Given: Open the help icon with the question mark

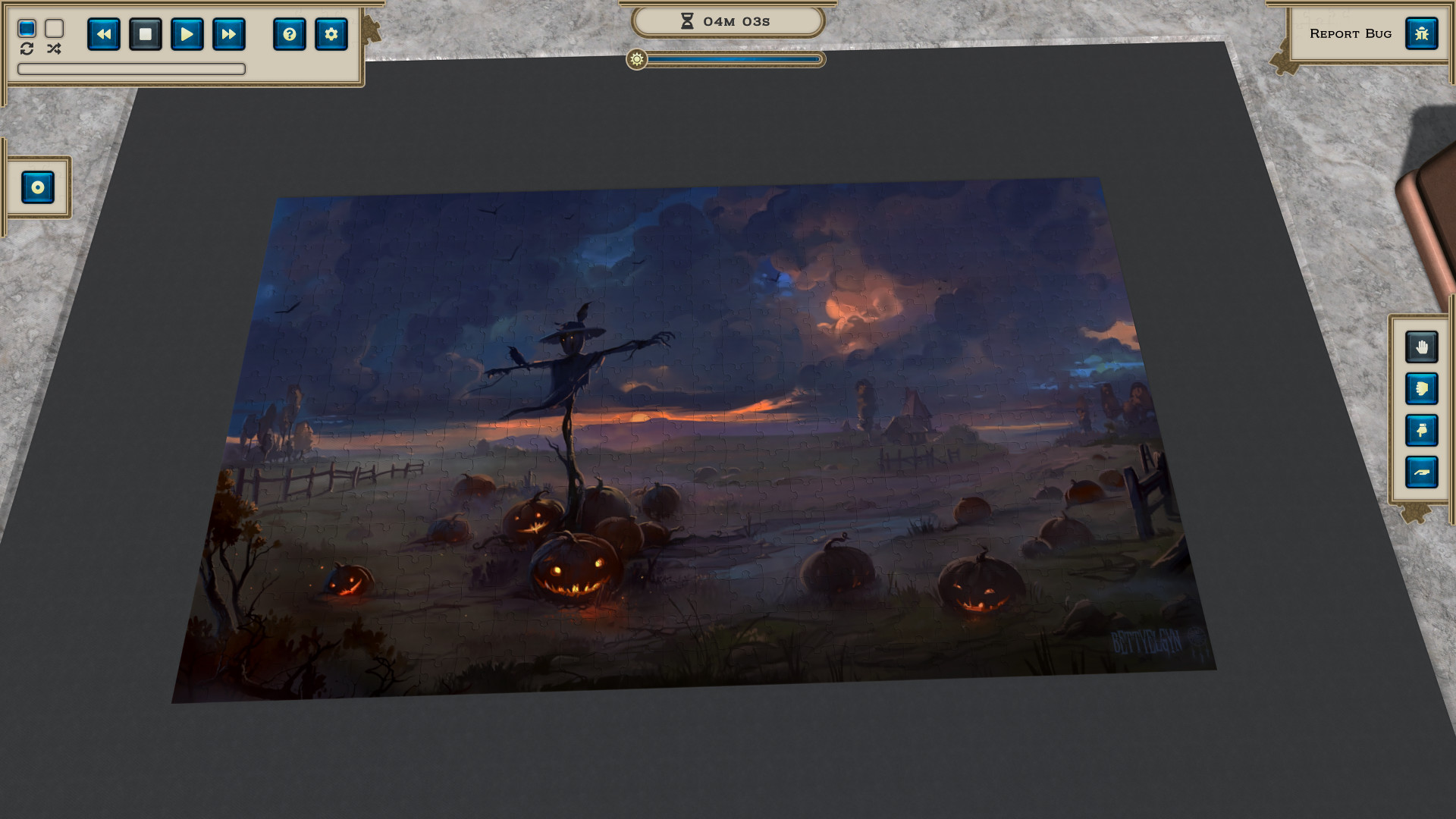Looking at the screenshot, I should pos(289,34).
